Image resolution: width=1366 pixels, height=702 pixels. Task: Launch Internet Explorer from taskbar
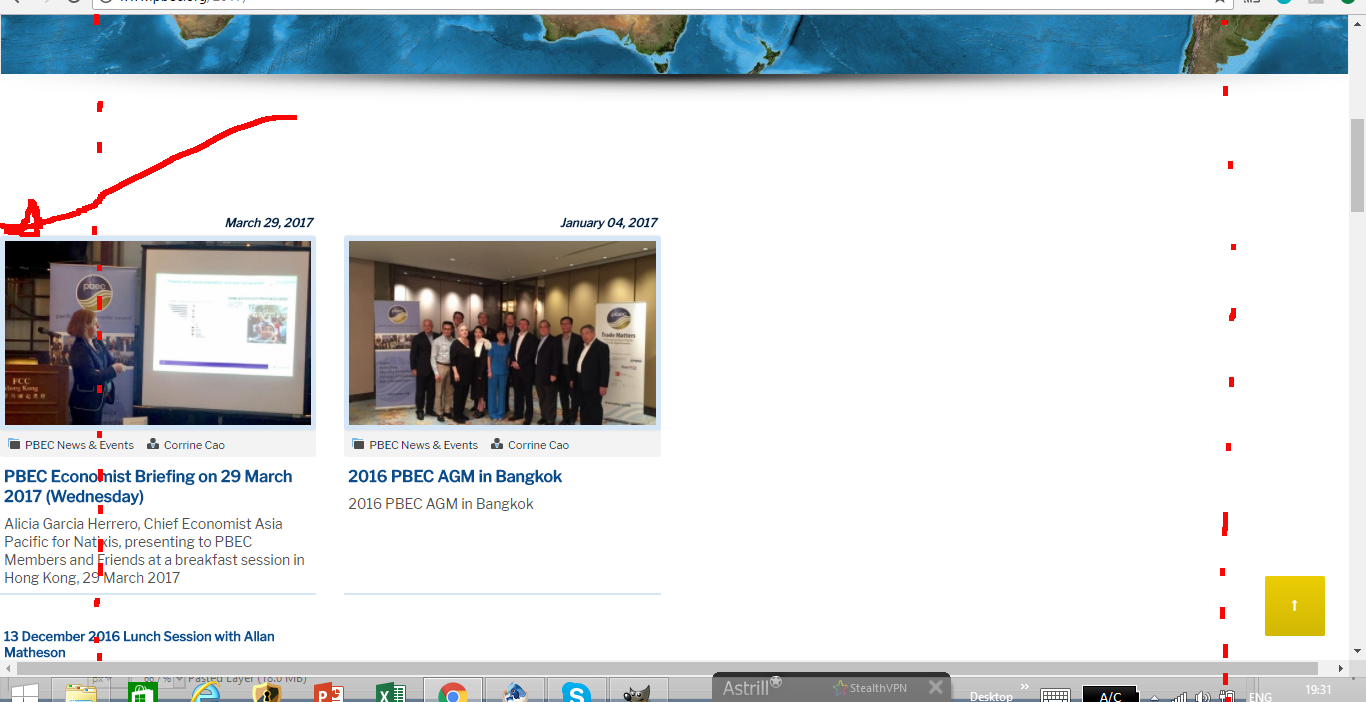[205, 692]
